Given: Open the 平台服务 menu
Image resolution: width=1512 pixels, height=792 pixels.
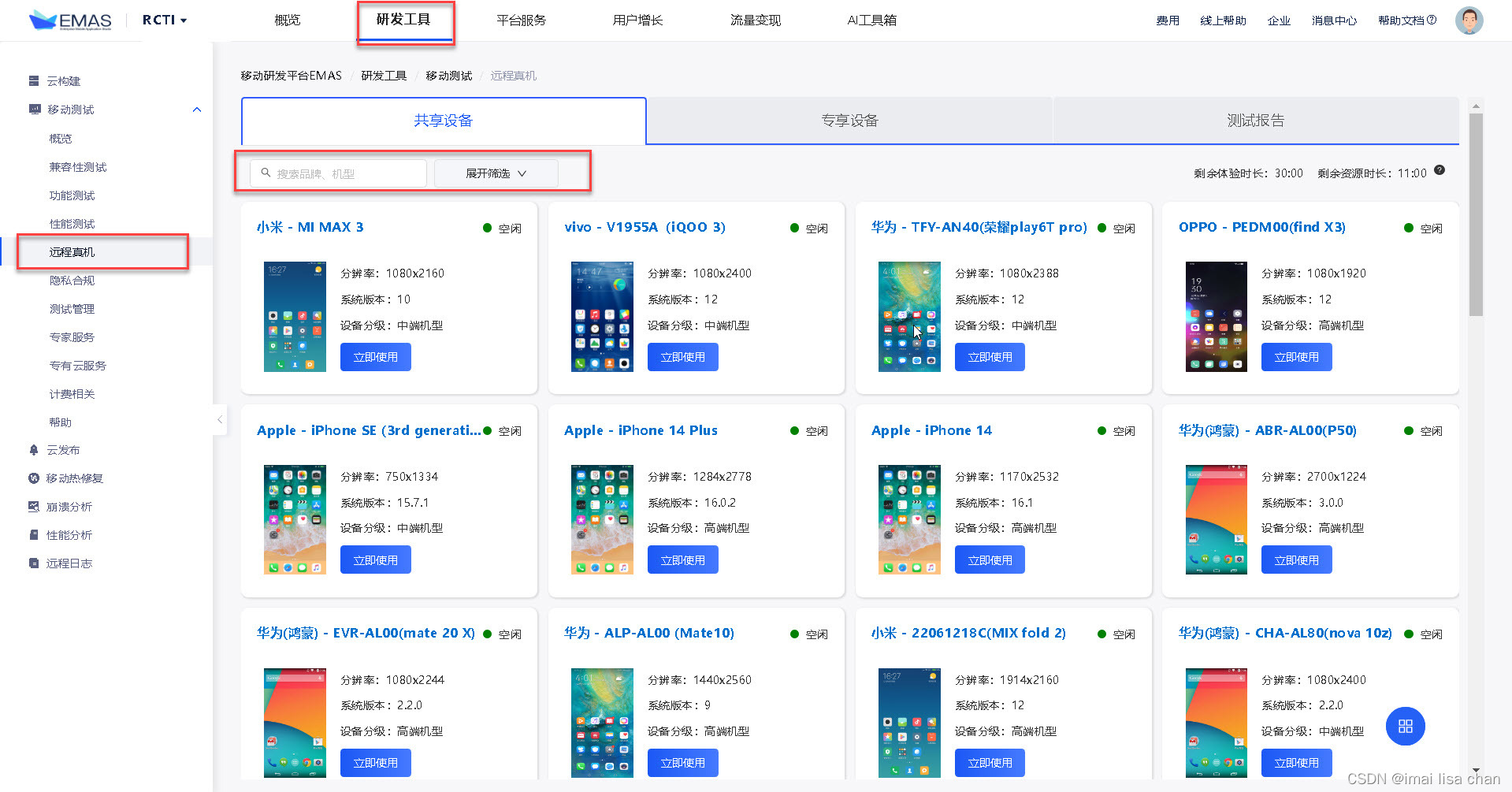Looking at the screenshot, I should pyautogui.click(x=521, y=20).
